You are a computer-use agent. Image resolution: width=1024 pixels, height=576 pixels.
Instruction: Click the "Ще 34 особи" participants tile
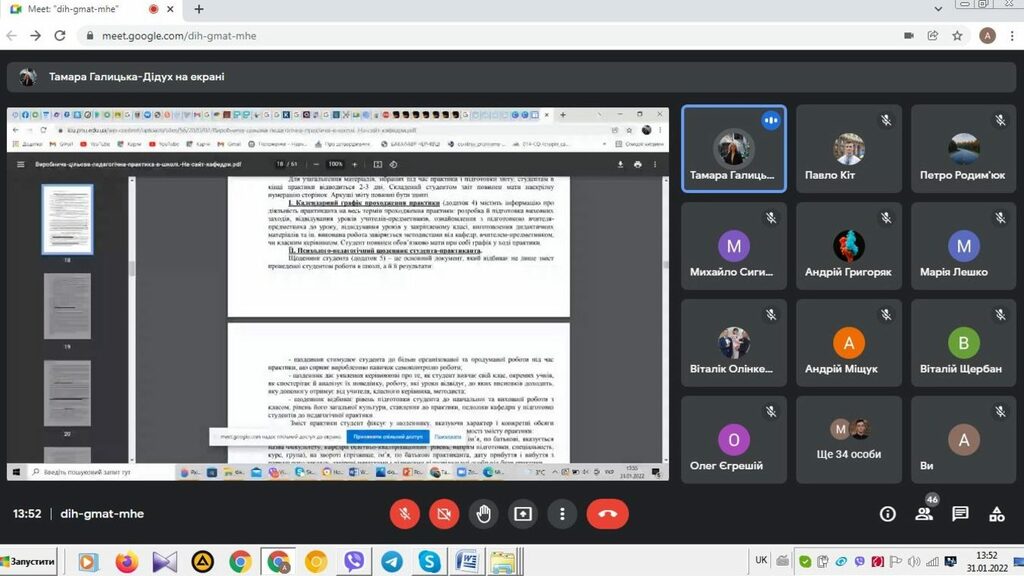point(849,441)
